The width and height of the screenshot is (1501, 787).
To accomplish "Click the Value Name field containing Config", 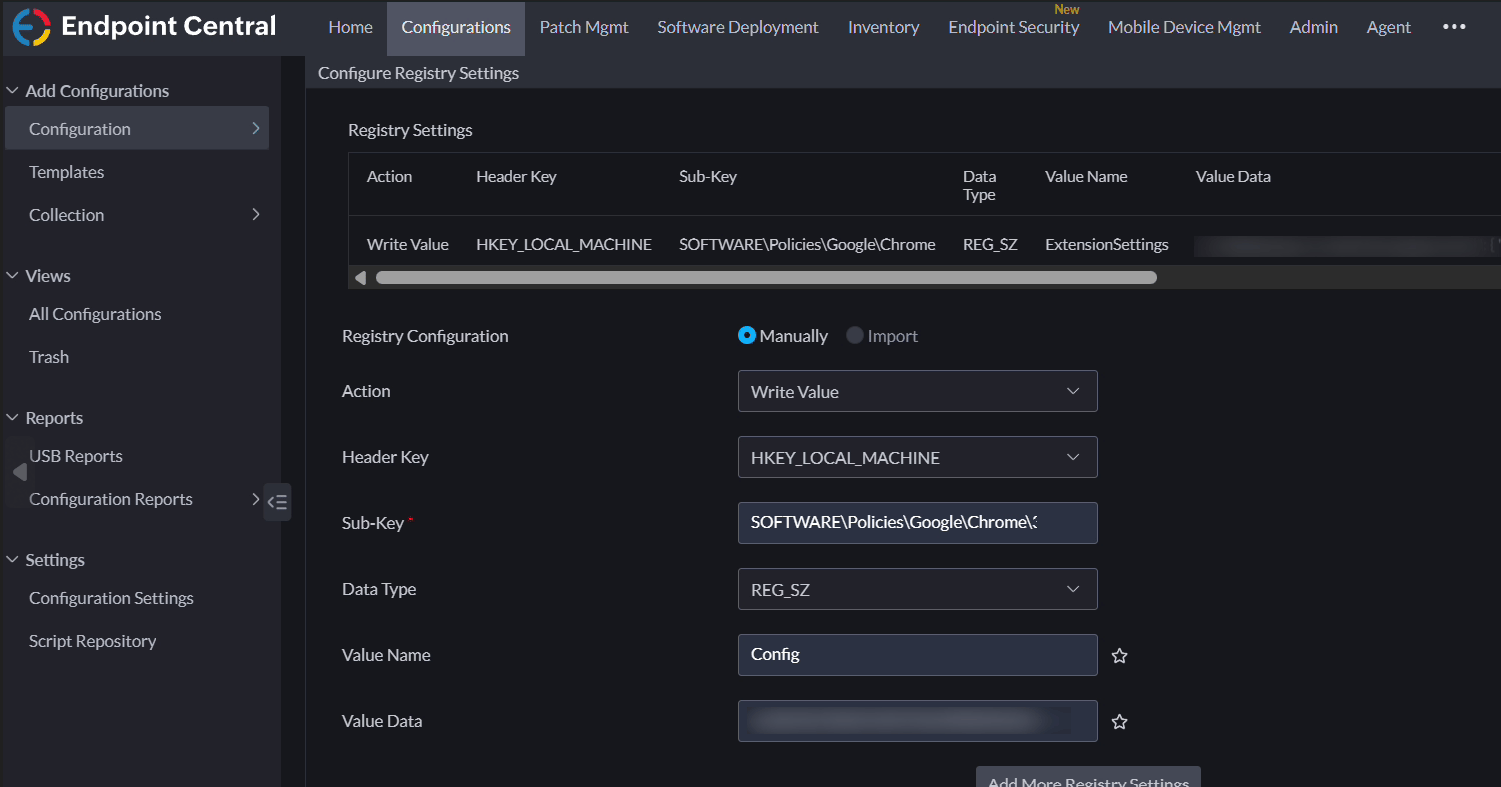I will pos(917,655).
